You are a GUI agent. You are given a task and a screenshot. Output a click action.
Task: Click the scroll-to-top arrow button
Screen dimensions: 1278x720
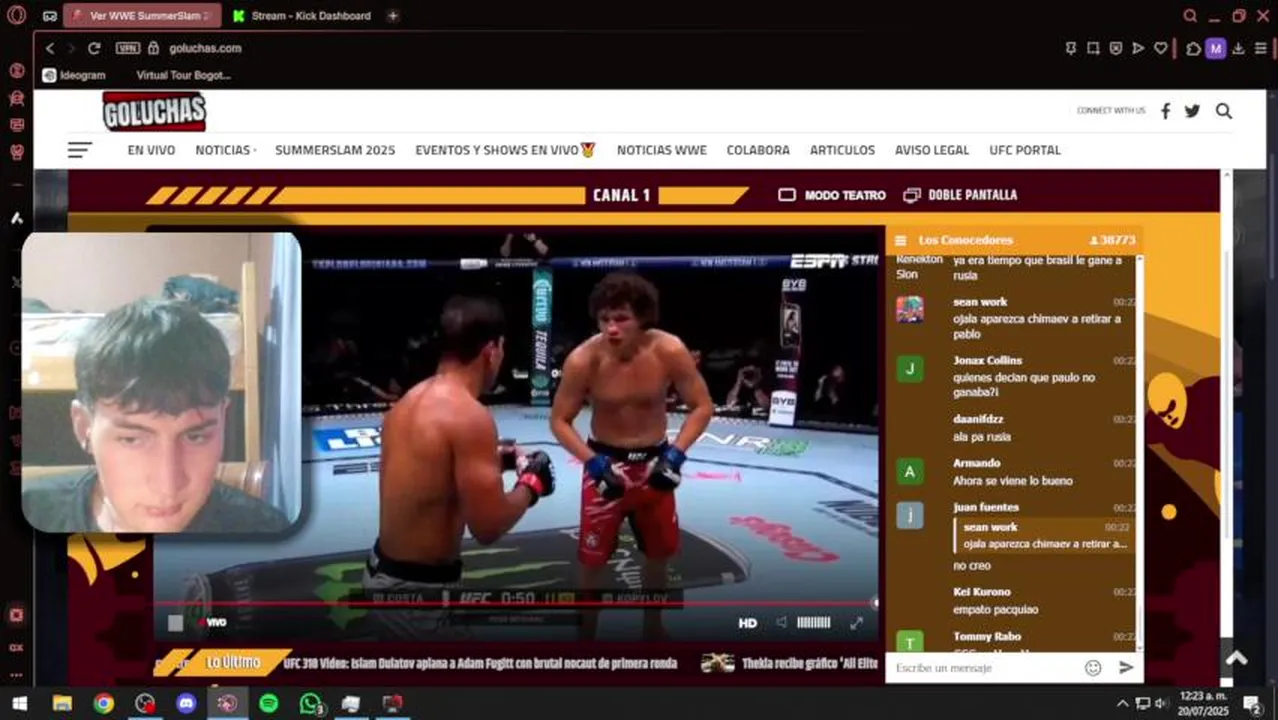pos(1237,658)
